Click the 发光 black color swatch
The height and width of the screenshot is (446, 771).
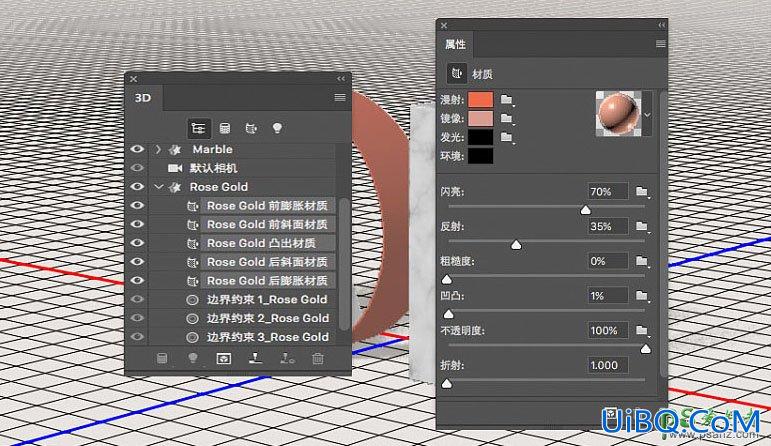(x=480, y=137)
